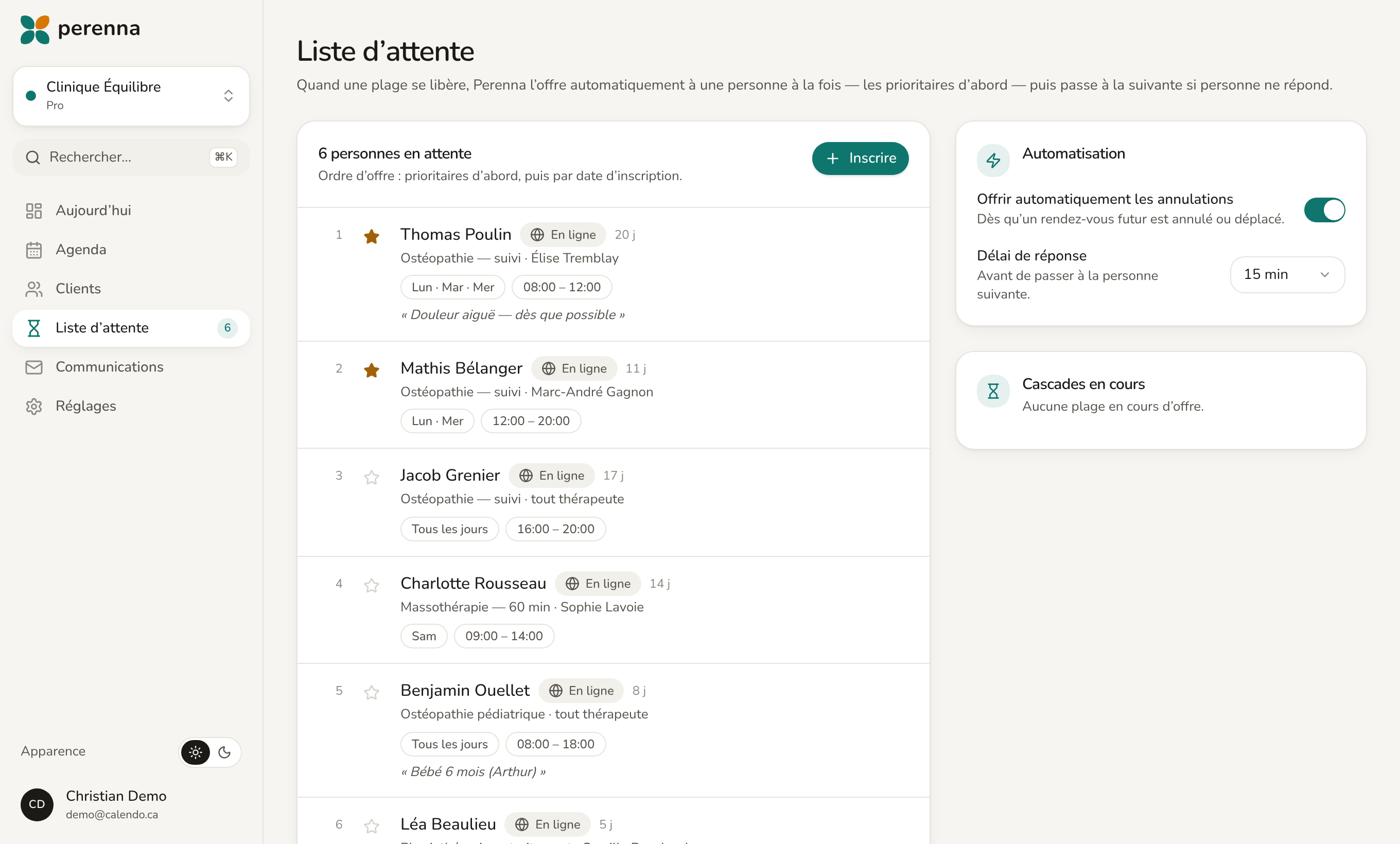
Task: Click En ligne badge for Charlotte Rousseau
Action: [598, 583]
